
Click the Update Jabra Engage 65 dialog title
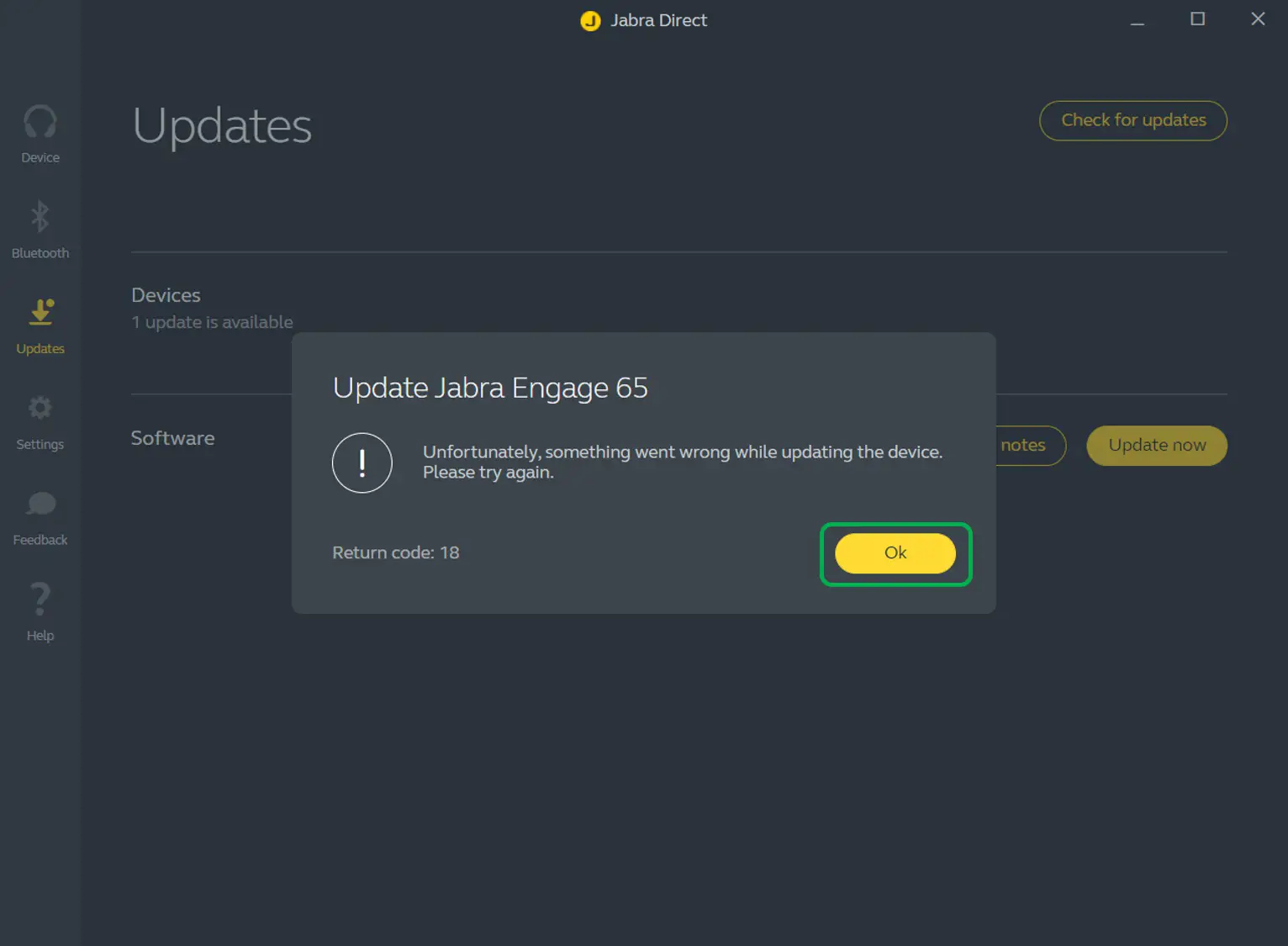(x=490, y=388)
